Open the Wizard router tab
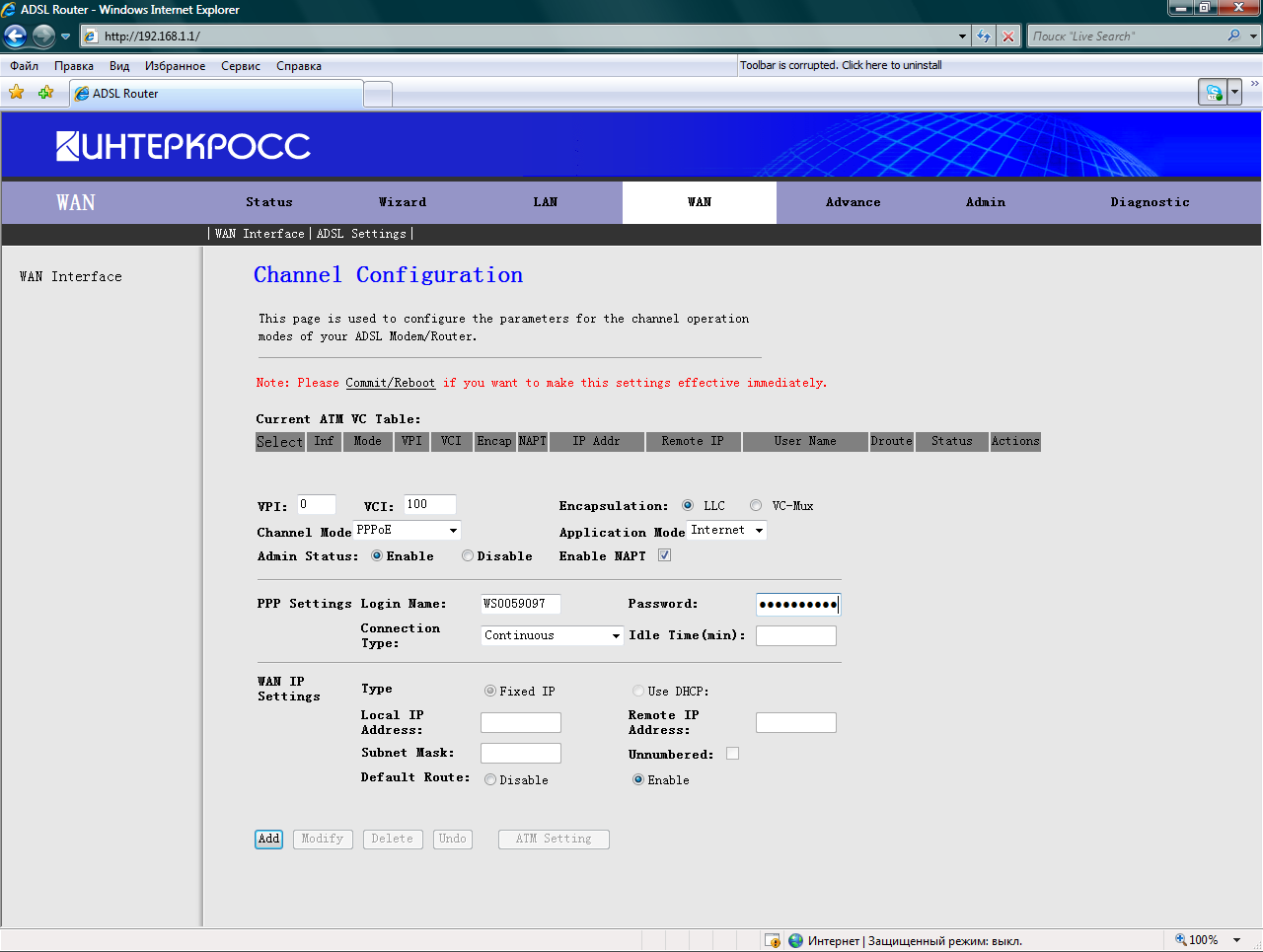The height and width of the screenshot is (952, 1263). 403,202
